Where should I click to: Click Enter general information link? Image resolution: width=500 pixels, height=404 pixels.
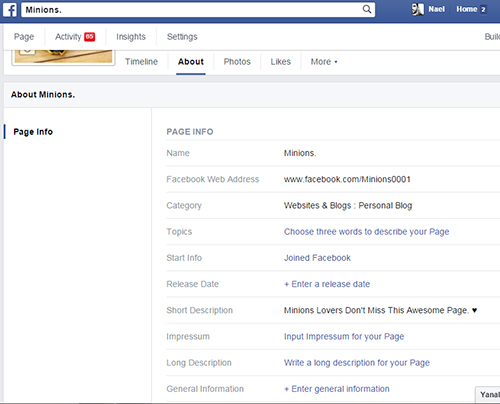337,389
